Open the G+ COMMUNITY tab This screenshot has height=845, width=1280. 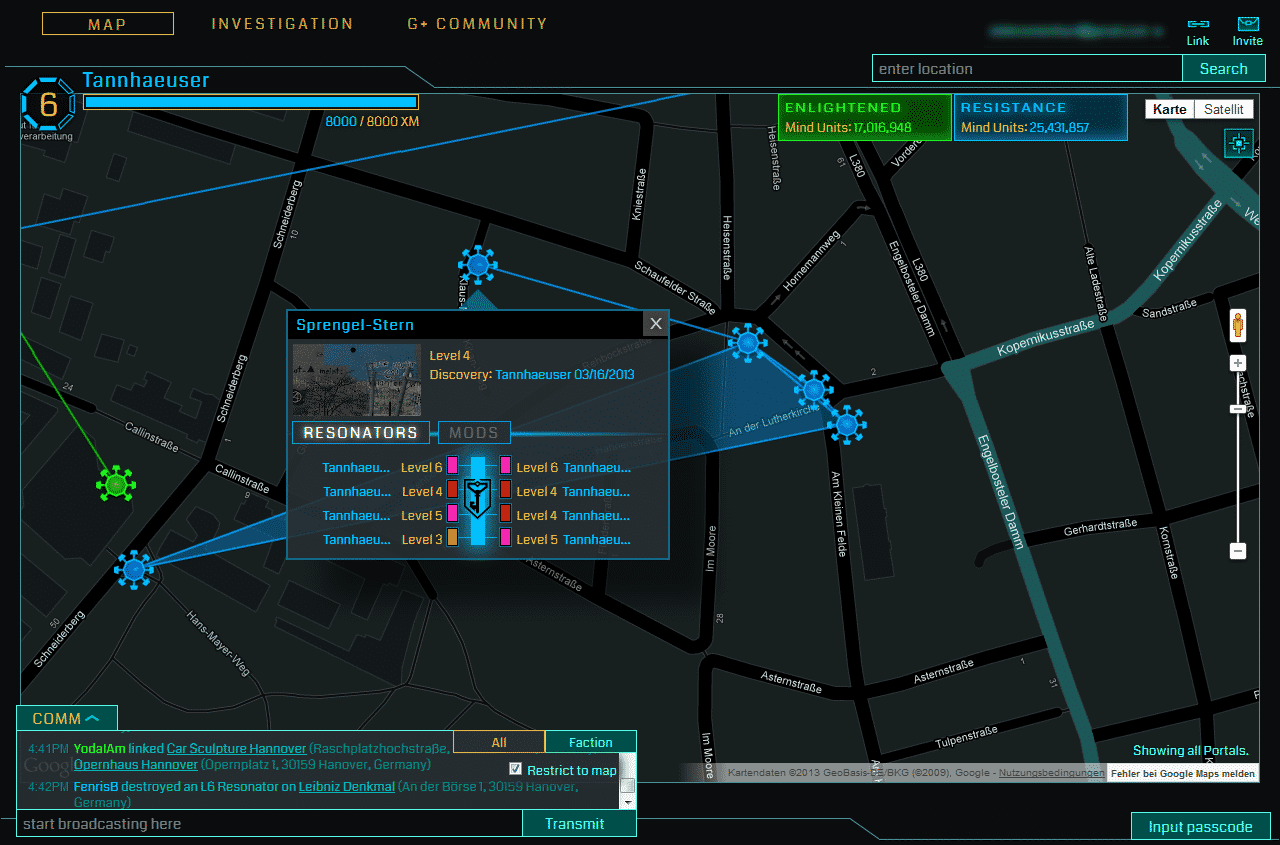pos(477,24)
